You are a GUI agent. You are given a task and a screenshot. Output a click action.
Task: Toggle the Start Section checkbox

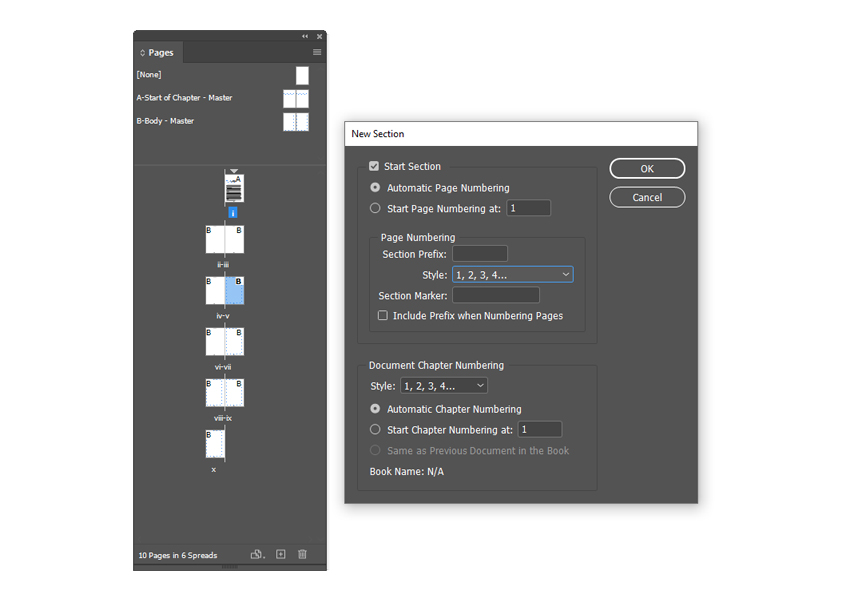tap(374, 166)
